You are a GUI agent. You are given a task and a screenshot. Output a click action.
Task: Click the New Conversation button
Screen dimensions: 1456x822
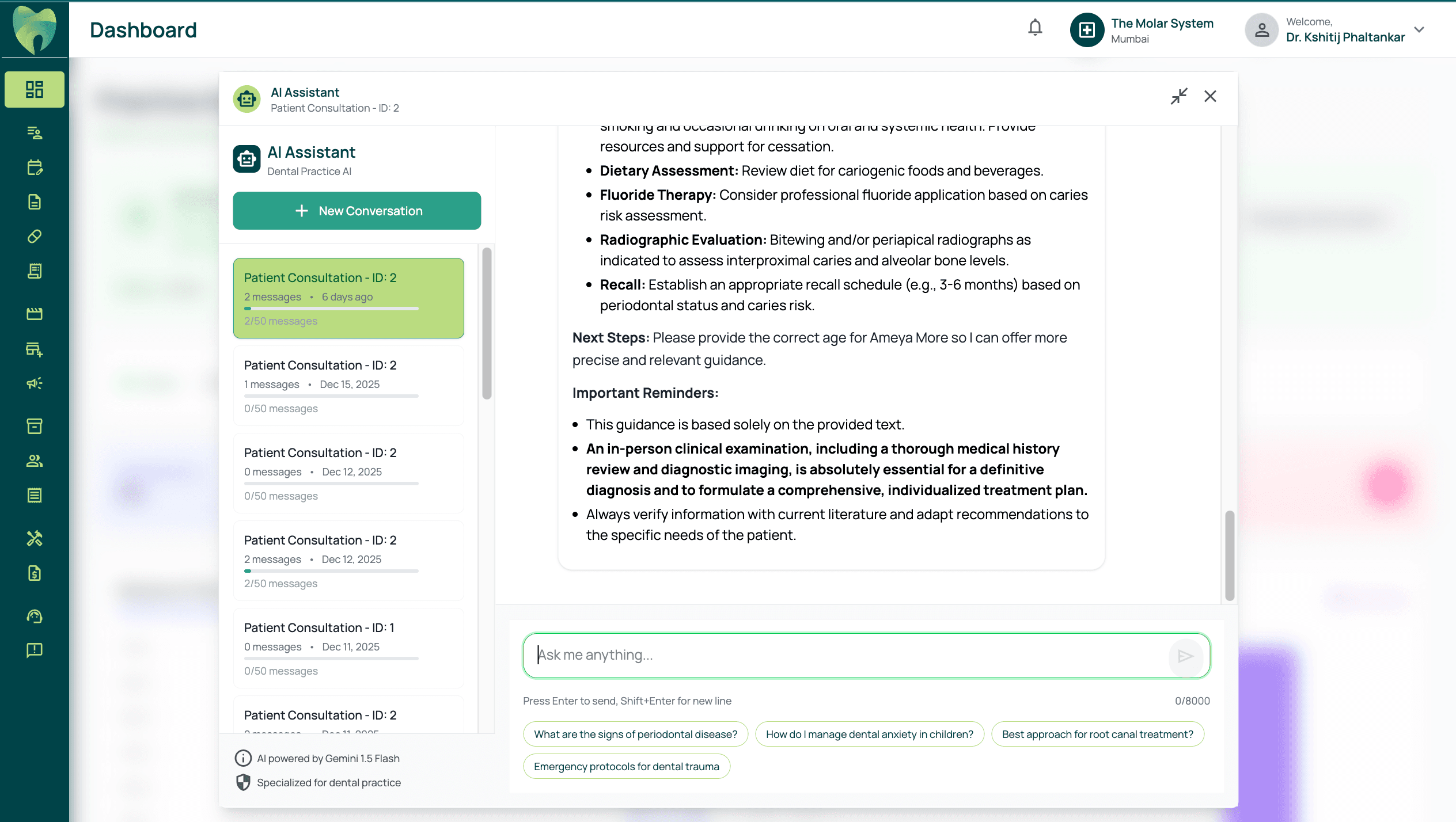[x=357, y=211]
